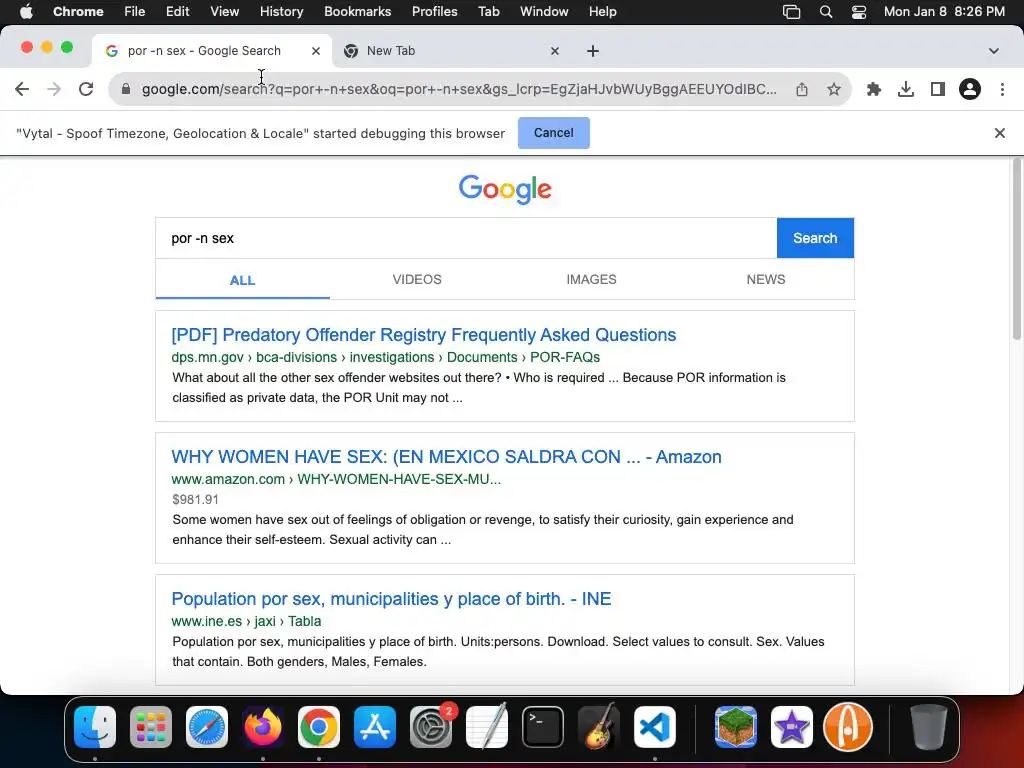Click the Stage Manager menu bar icon
1024x768 pixels.
coord(792,12)
